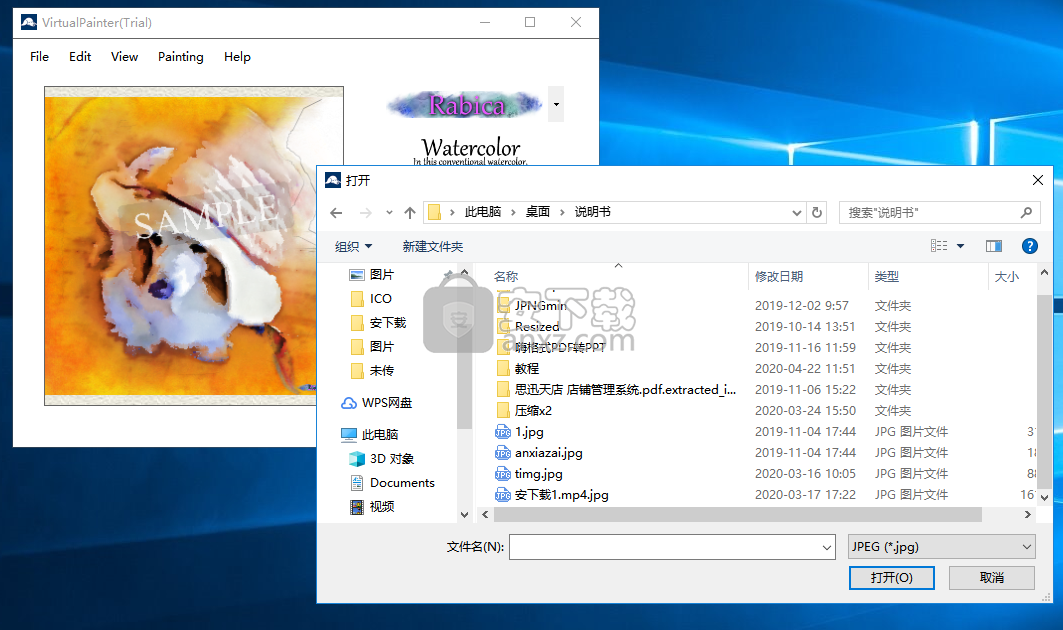Click the 打开(O) button
The height and width of the screenshot is (630, 1063).
tap(890, 578)
